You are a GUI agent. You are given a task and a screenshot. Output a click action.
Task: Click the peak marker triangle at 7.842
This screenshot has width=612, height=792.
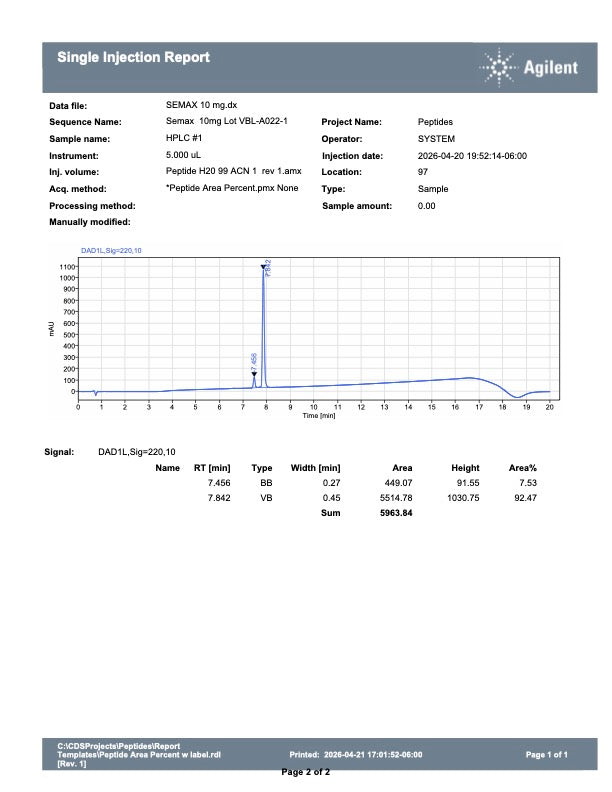tap(263, 267)
